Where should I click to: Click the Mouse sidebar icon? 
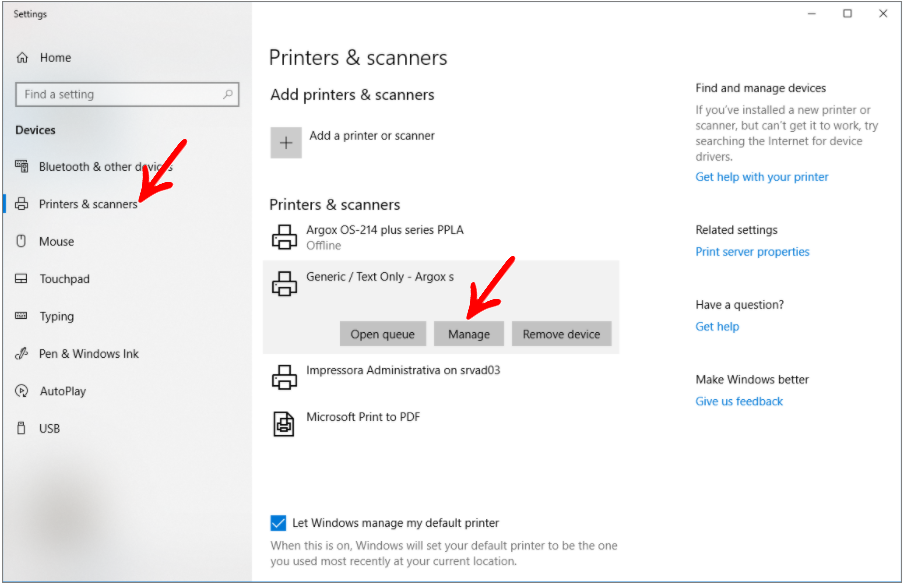point(21,241)
